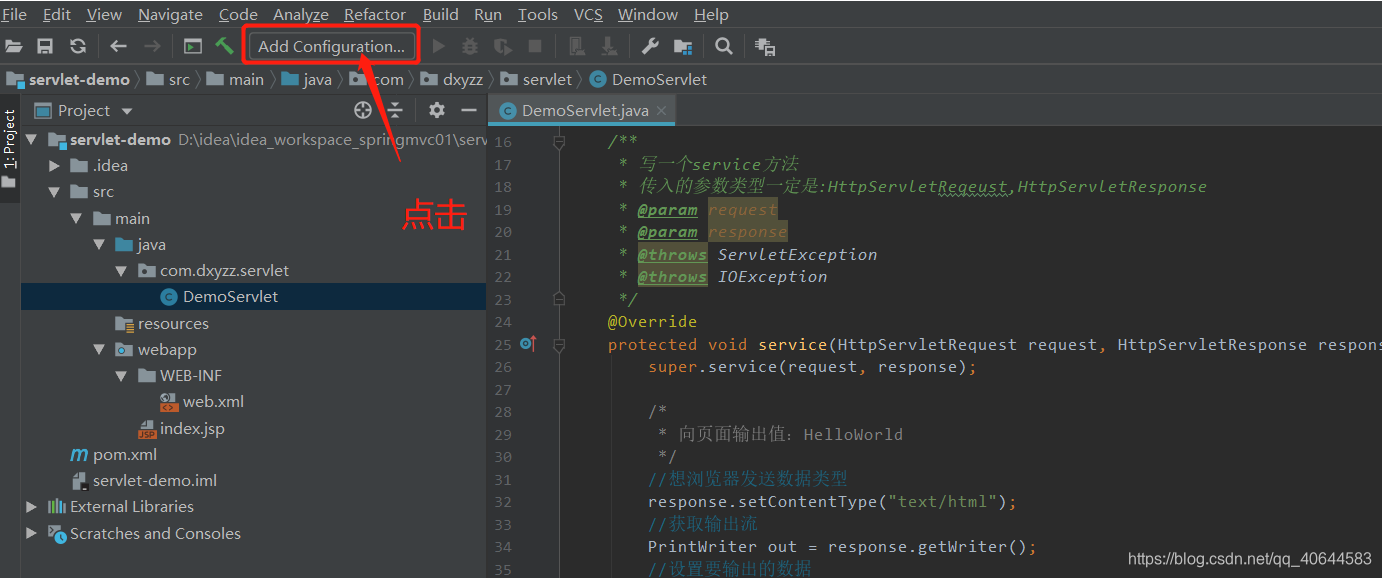Click the Run with Coverage icon
1382x578 pixels.
[x=503, y=46]
